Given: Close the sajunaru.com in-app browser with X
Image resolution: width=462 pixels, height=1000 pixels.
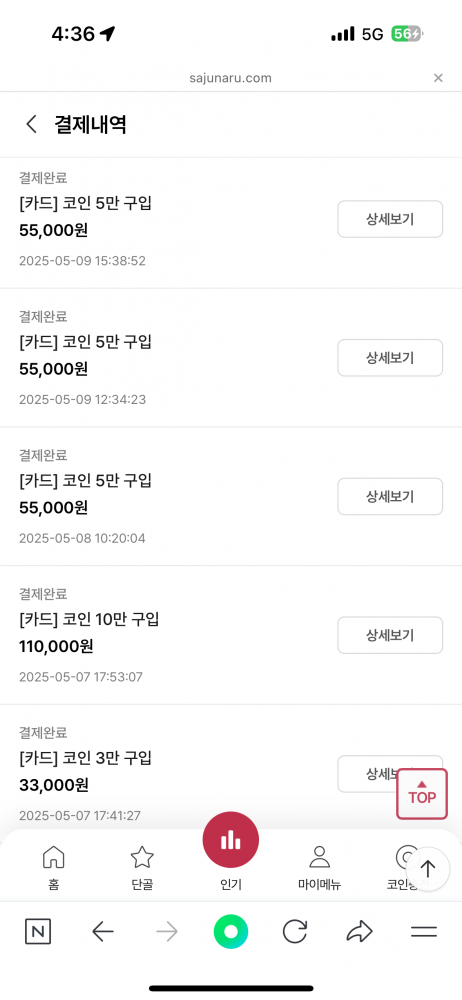Looking at the screenshot, I should click(x=438, y=78).
